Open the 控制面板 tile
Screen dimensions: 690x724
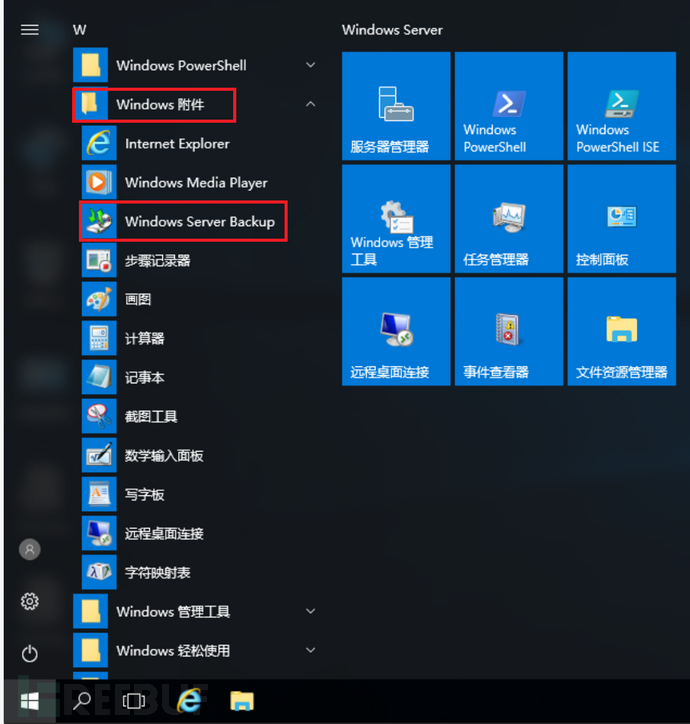coord(622,218)
